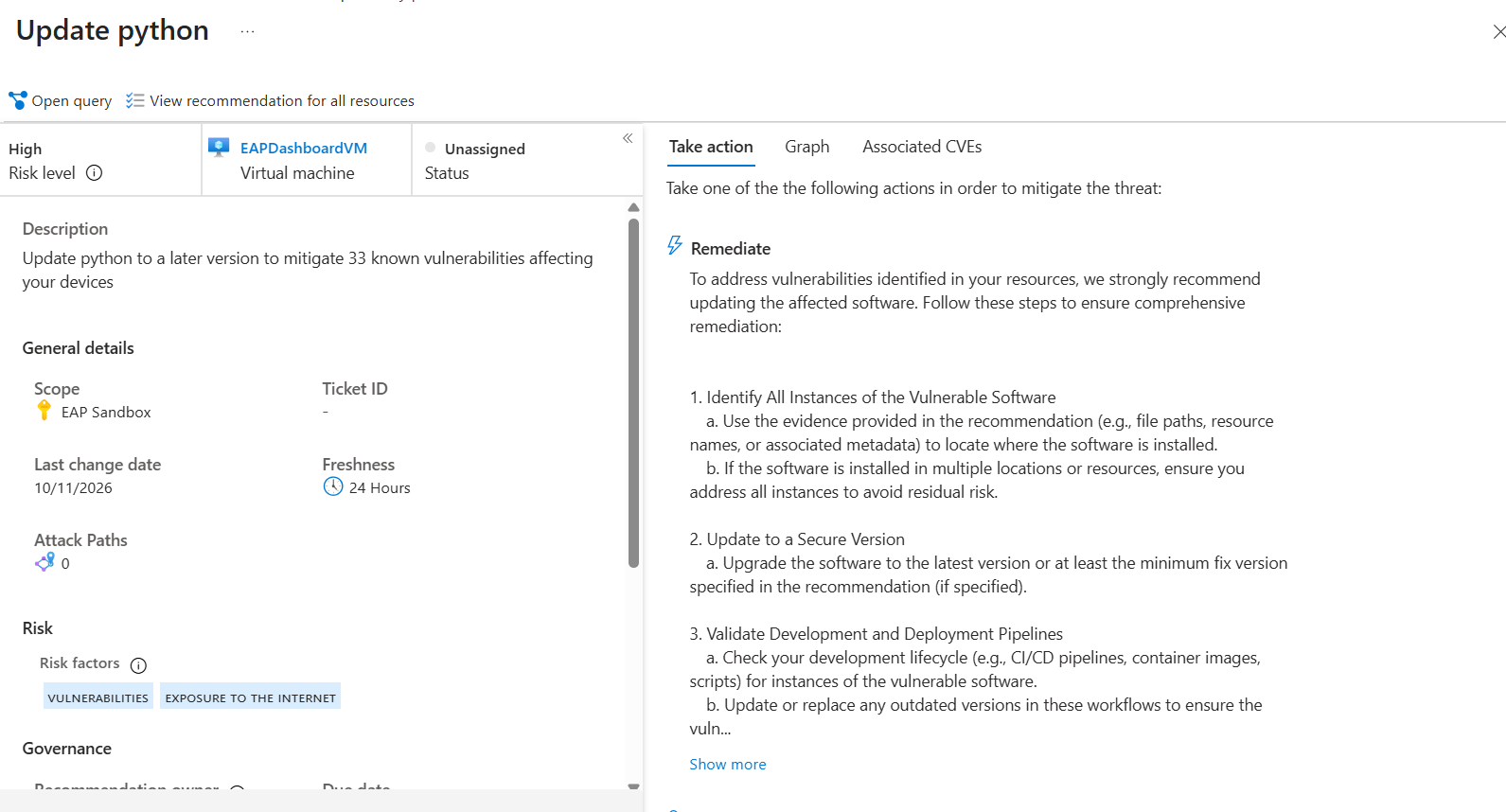Click the Update python page title
1506x812 pixels.
point(113,30)
